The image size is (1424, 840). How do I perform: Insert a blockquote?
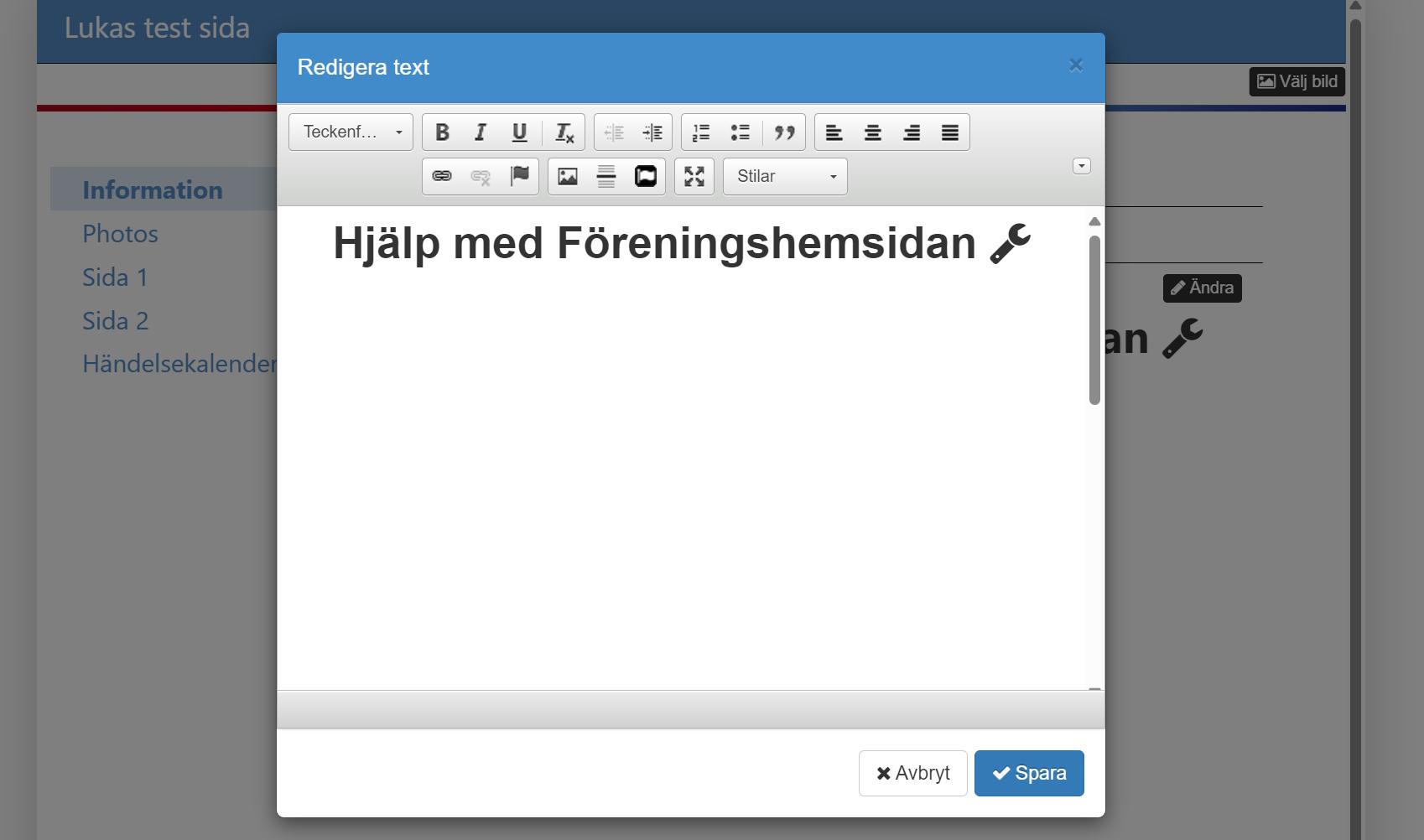[x=785, y=132]
